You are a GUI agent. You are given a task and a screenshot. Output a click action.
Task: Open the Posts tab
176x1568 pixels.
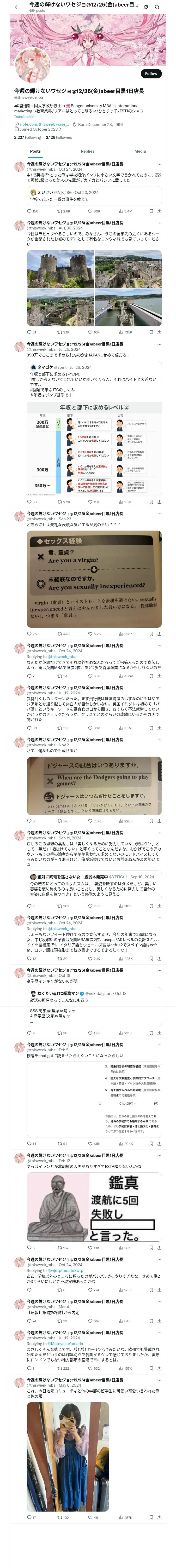pyautogui.click(x=35, y=151)
